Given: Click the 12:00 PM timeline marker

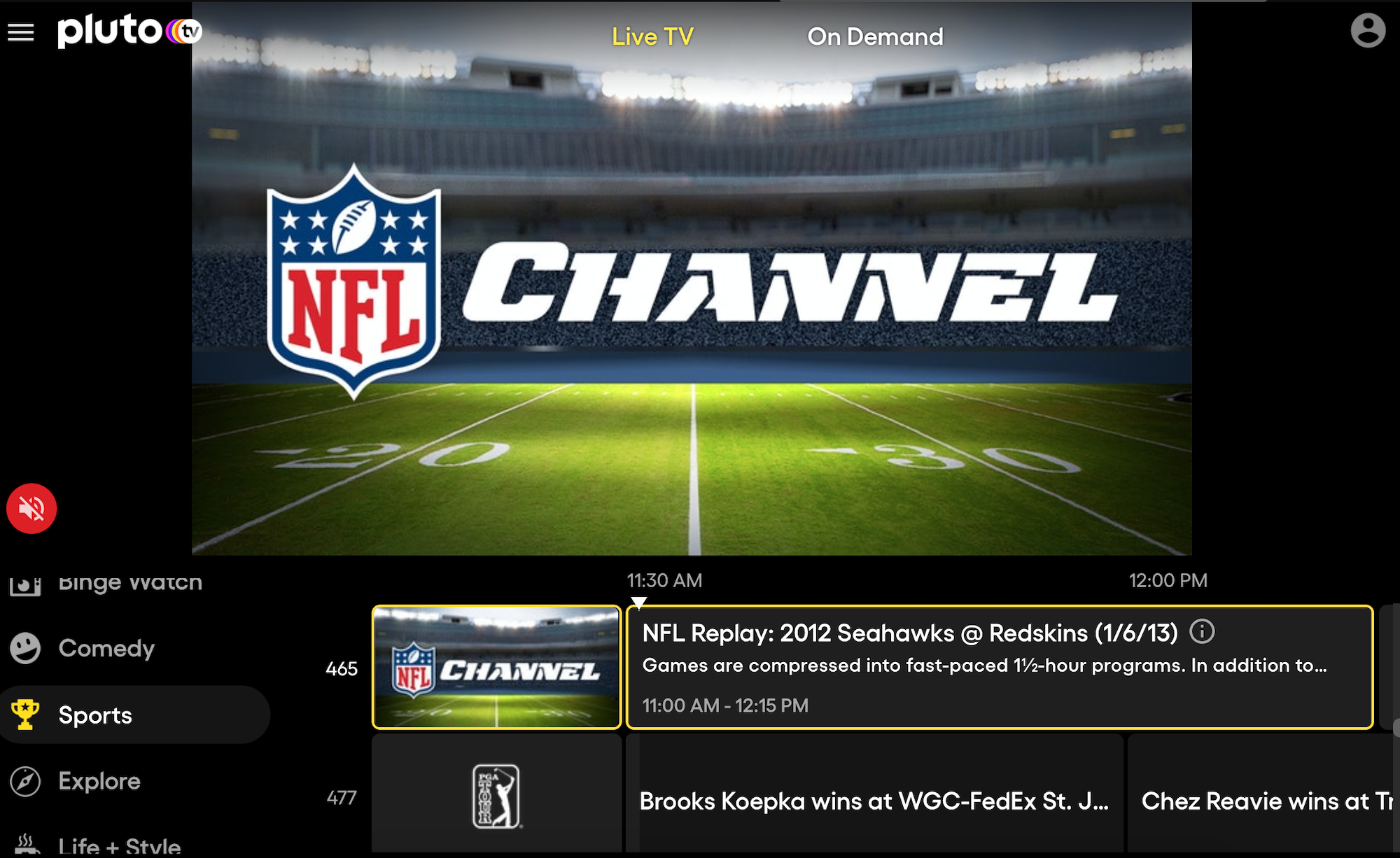Looking at the screenshot, I should (x=1168, y=580).
